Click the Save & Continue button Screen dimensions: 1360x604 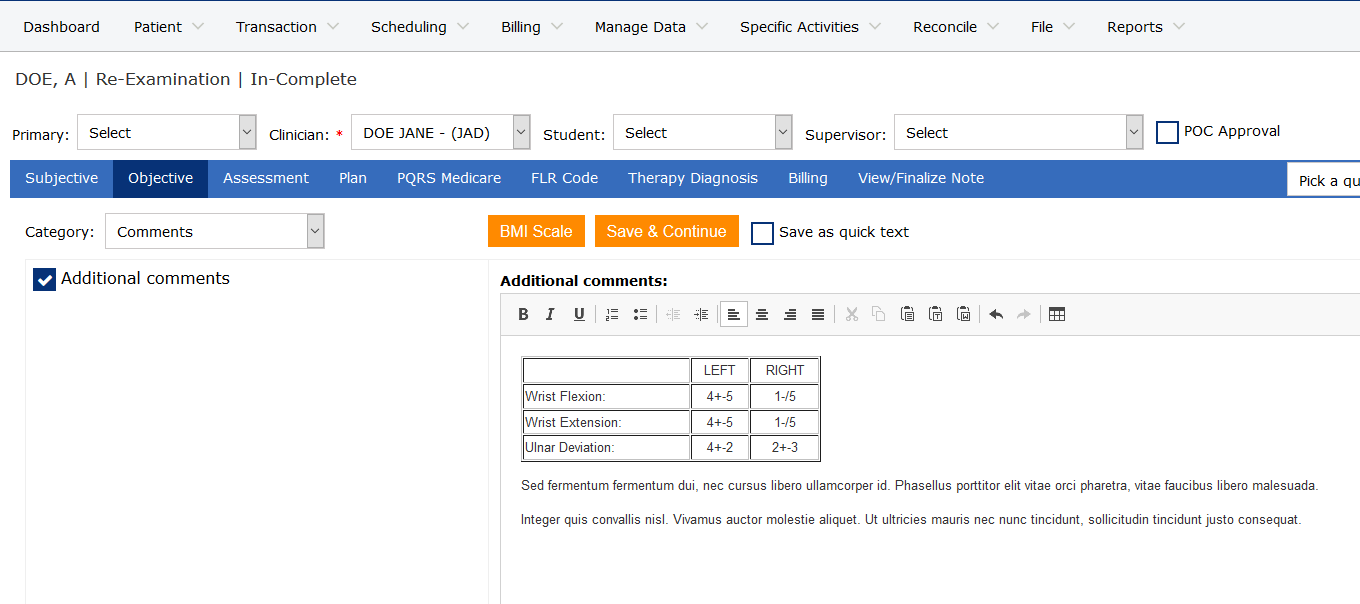pyautogui.click(x=666, y=231)
